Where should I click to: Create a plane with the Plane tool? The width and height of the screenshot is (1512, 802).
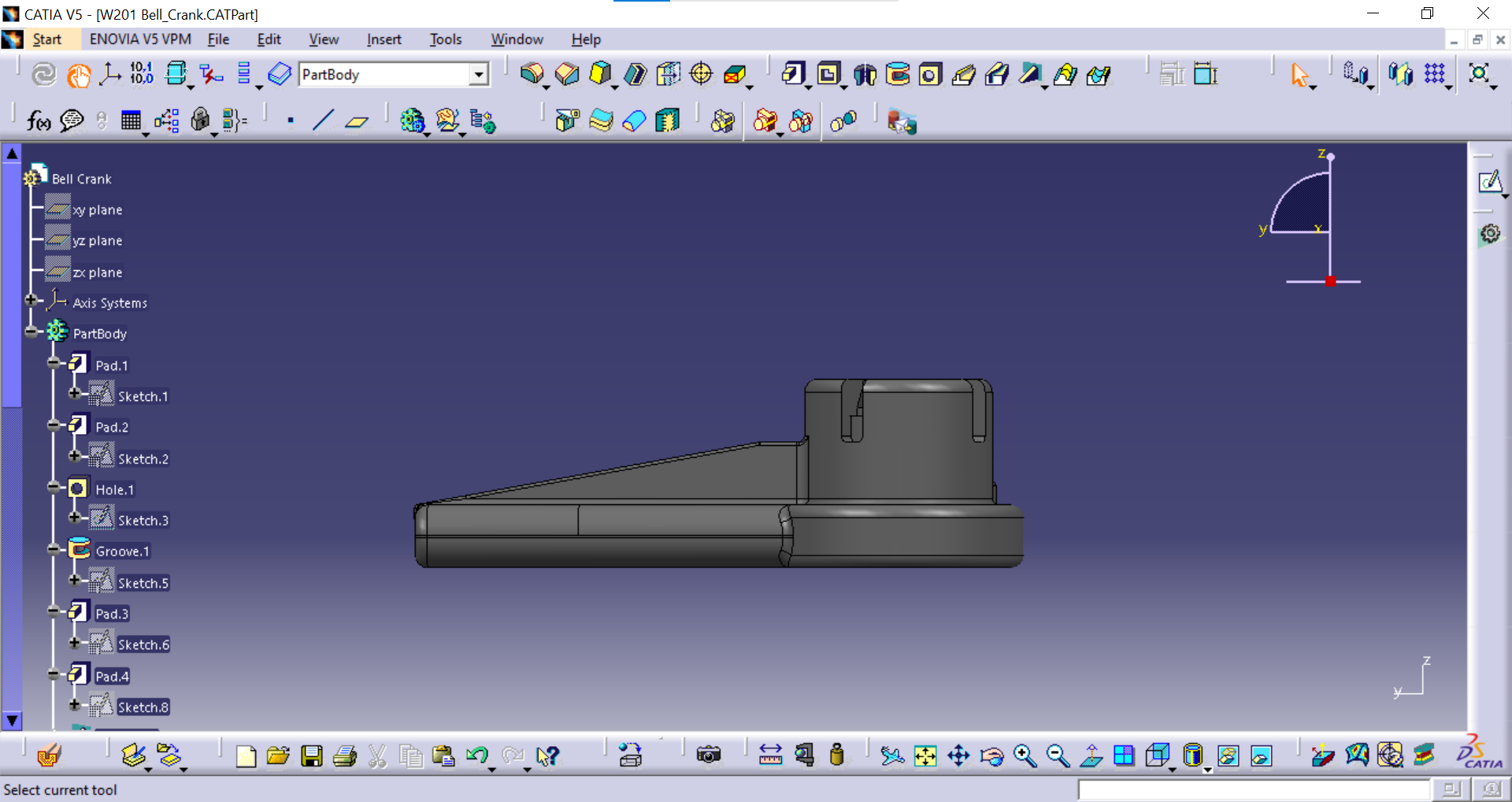click(357, 121)
